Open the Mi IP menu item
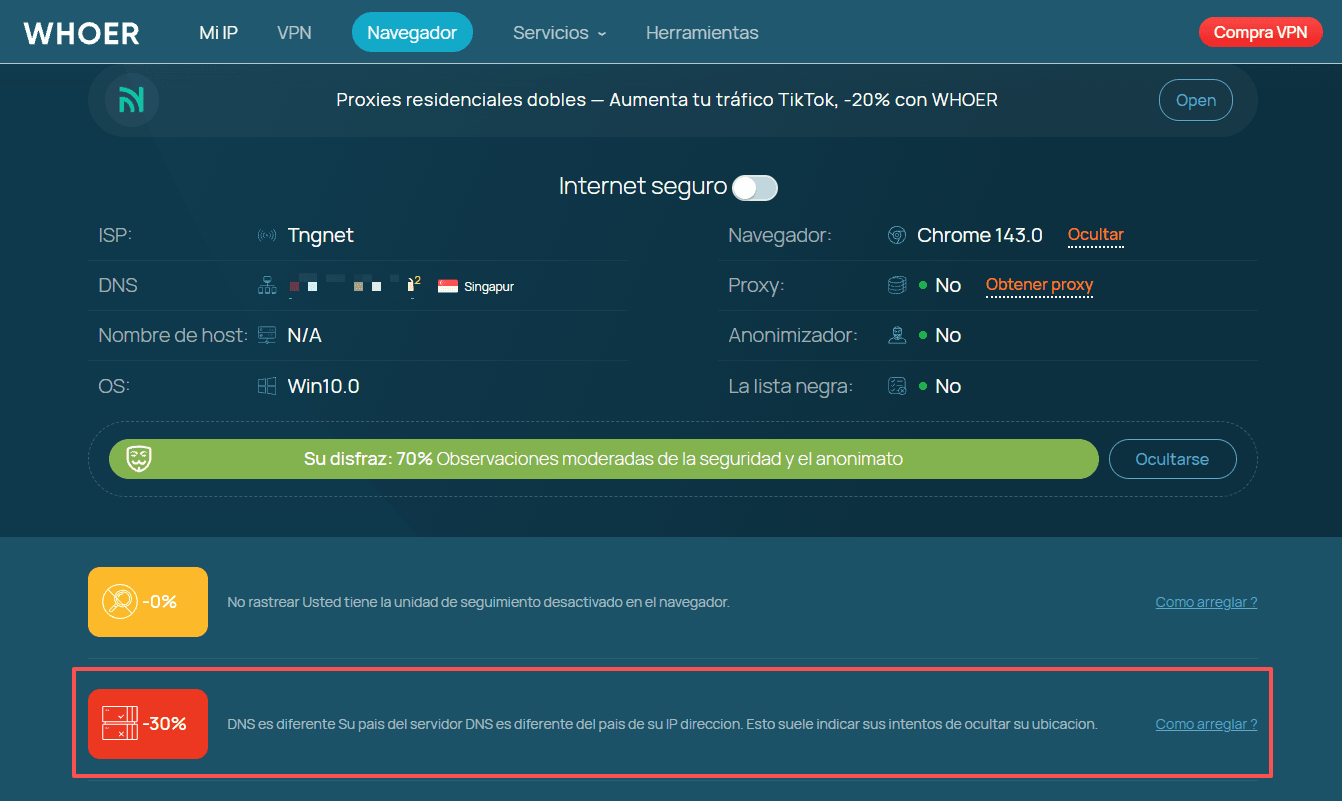Viewport: 1342px width, 801px height. [x=218, y=33]
